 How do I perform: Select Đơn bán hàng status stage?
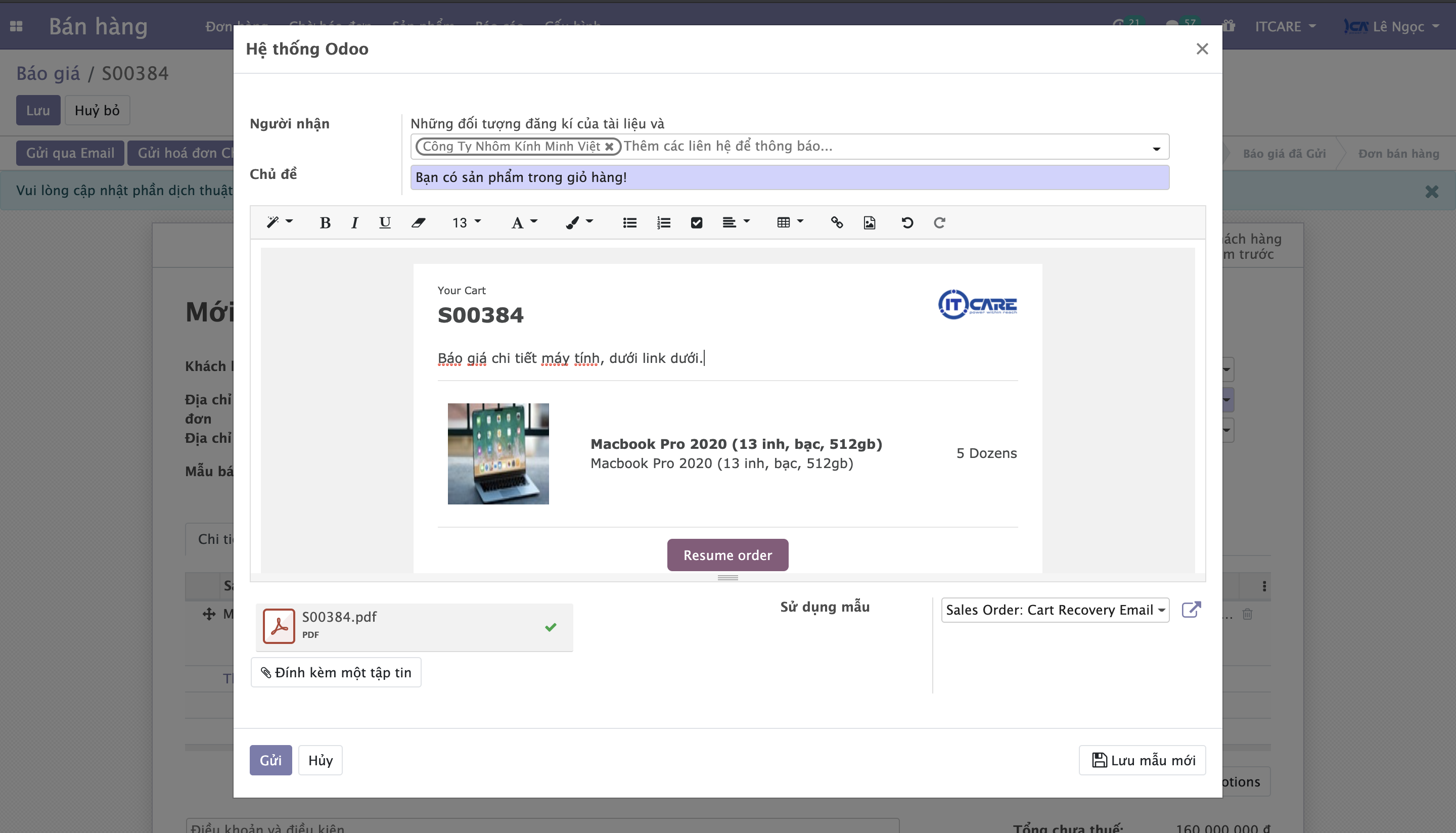pos(1399,153)
